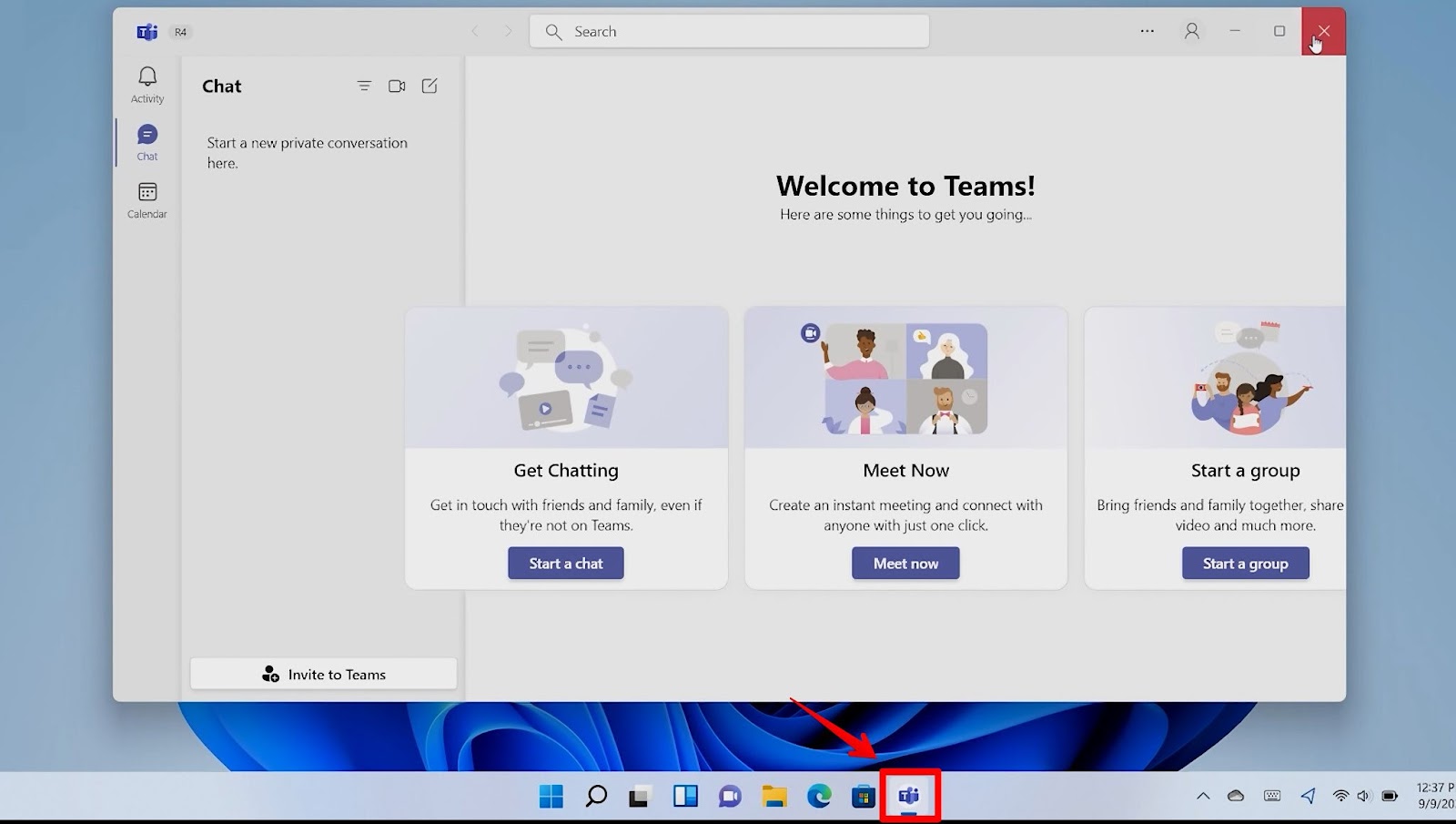Click the Chat panel heading
Viewport: 1456px width, 824px height.
(222, 86)
